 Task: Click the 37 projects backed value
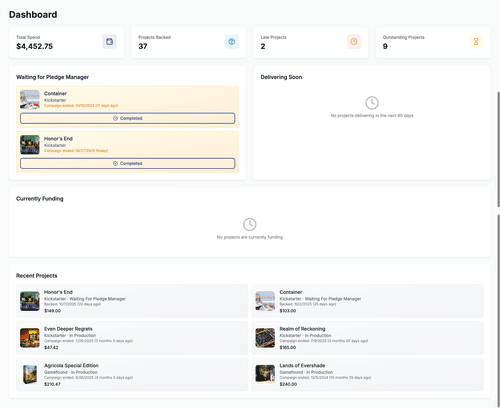[143, 46]
